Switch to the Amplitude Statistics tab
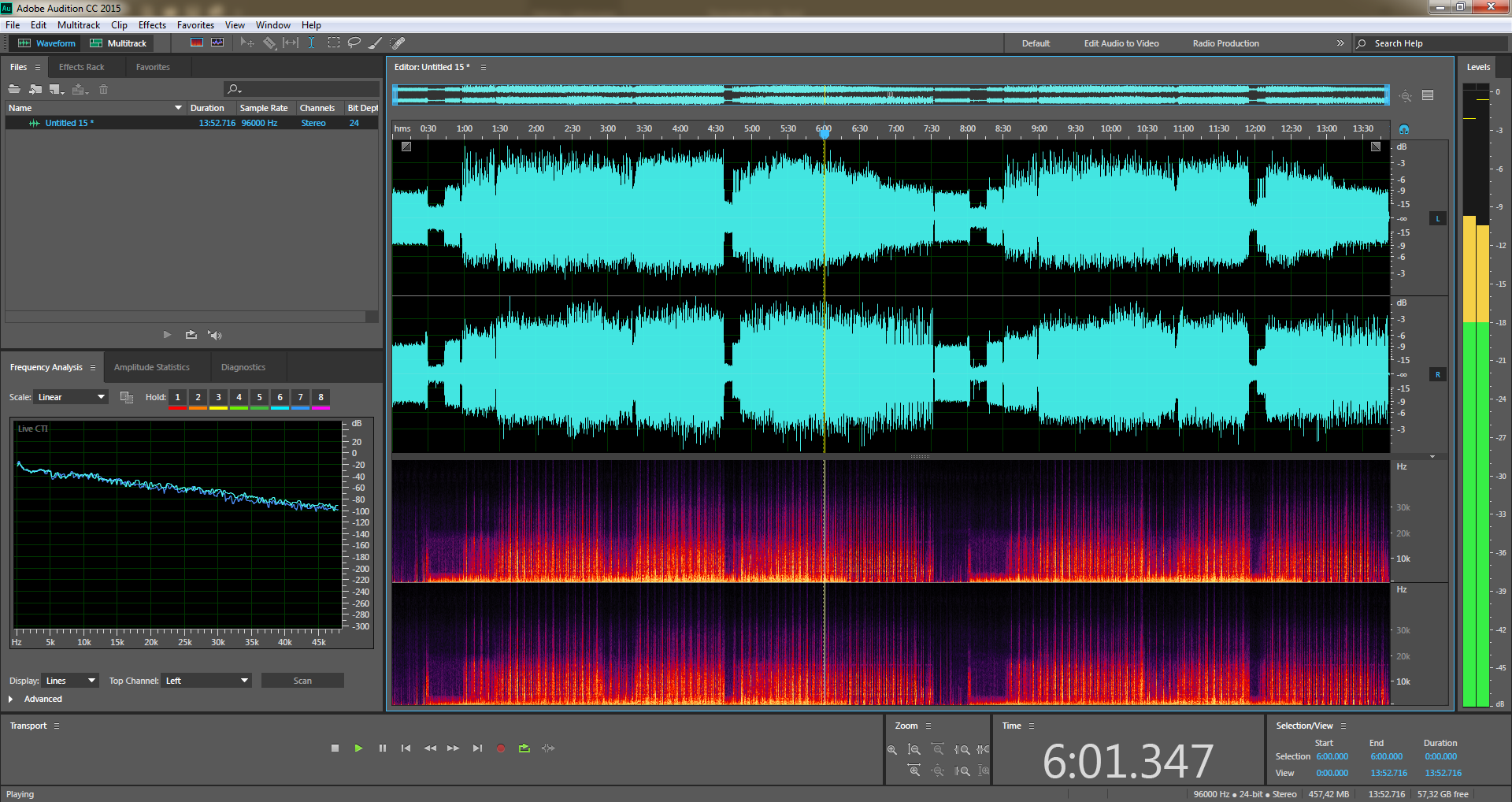This screenshot has width=1512, height=802. 152,367
